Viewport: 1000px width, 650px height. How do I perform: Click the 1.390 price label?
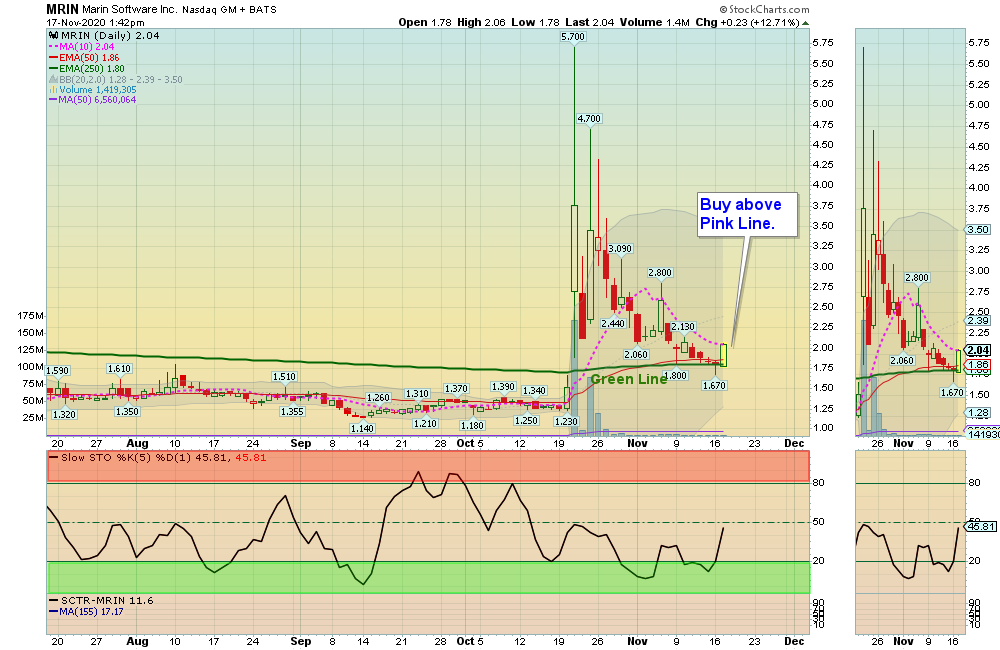503,387
